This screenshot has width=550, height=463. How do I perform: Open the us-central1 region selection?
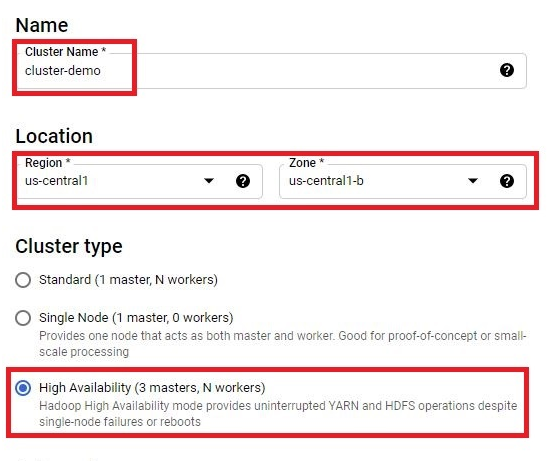140,181
